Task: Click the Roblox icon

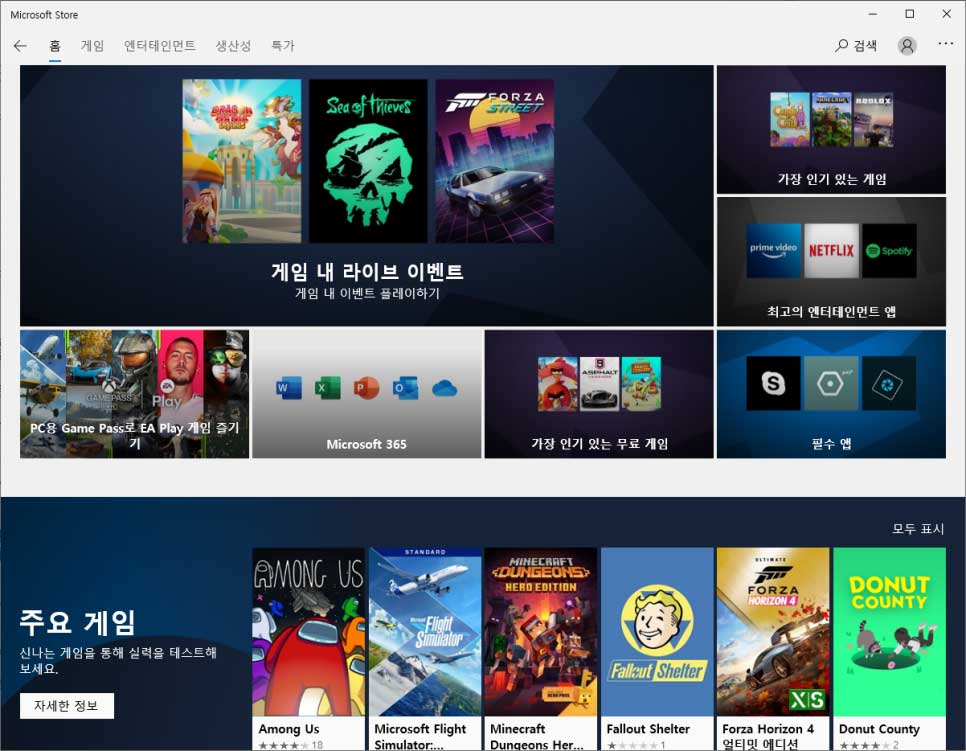Action: point(873,120)
